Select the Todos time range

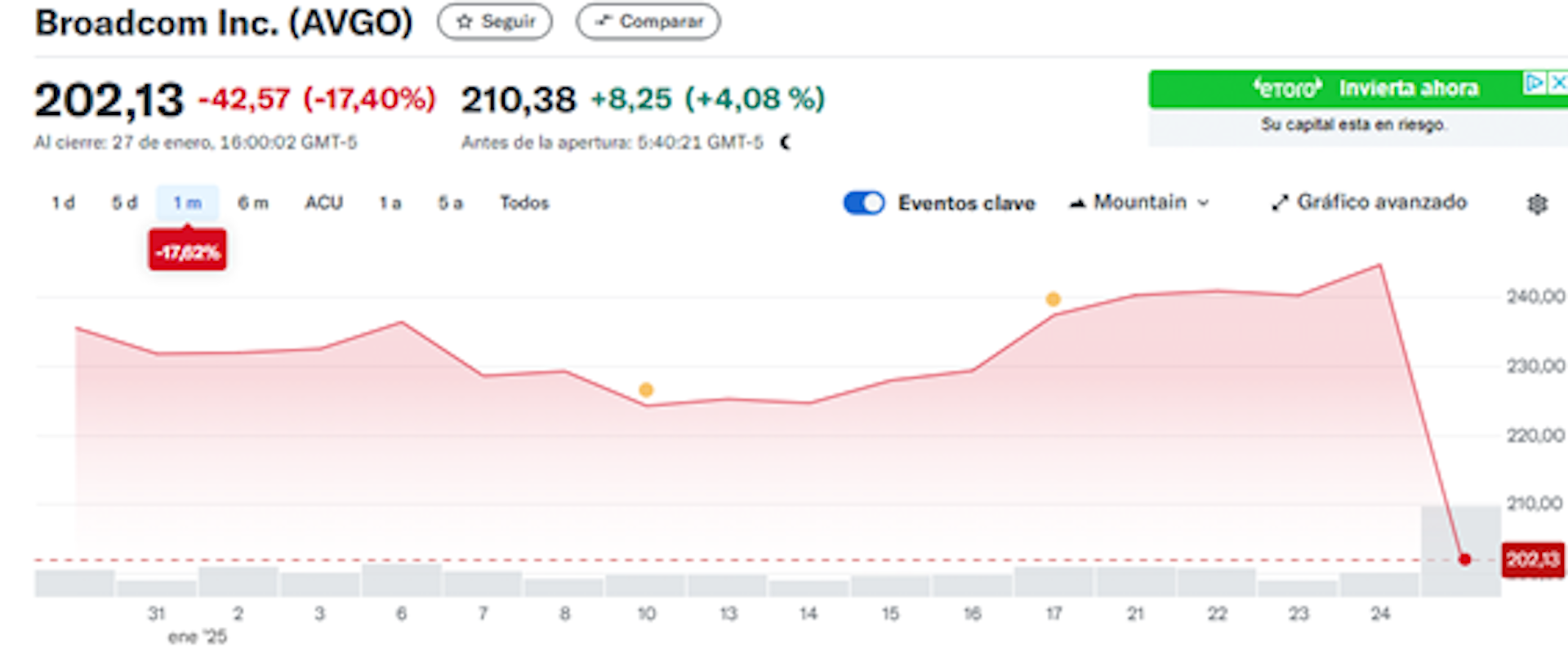click(x=524, y=203)
